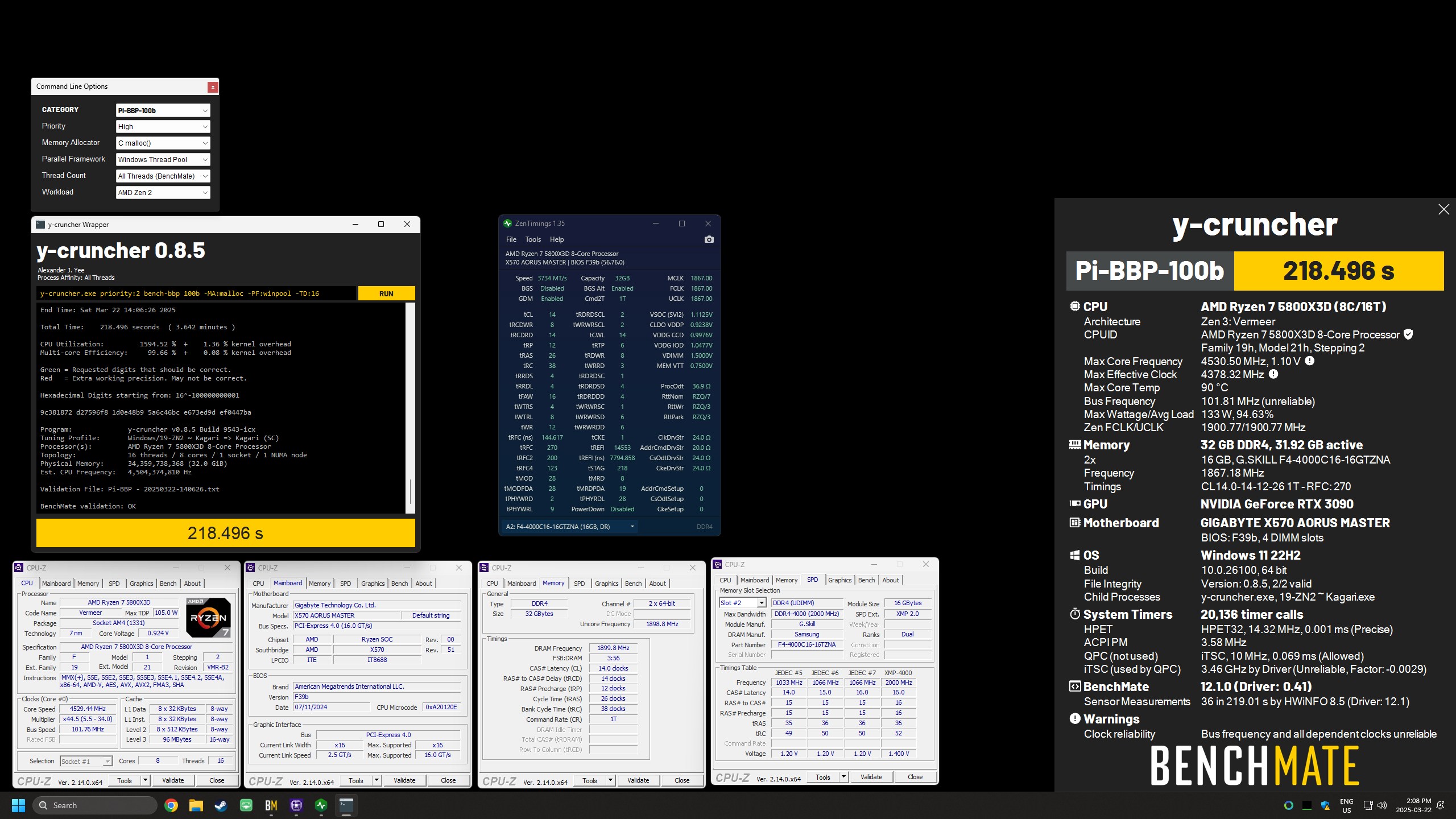Click the yellow RUN button in y-cruncher Wrapper
1456x819 pixels.
[x=386, y=293]
